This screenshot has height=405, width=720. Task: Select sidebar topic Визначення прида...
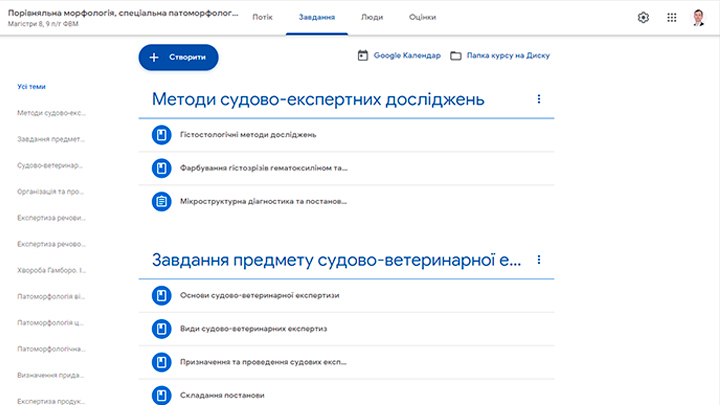[51, 375]
